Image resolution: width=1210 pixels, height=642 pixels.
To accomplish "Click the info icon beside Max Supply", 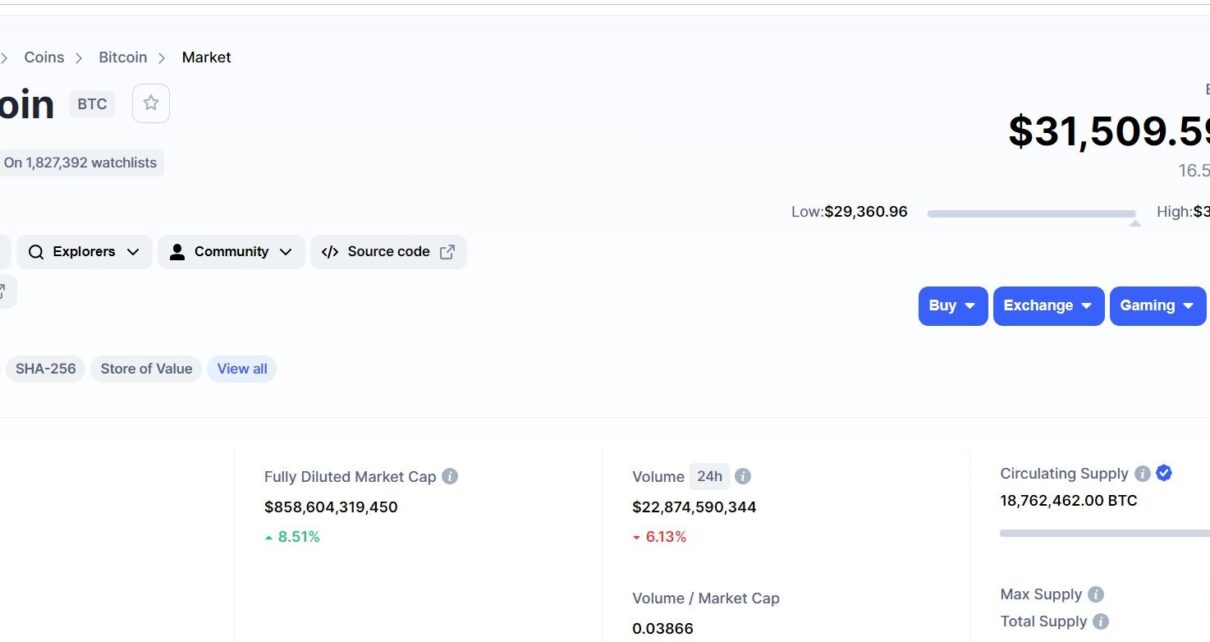I will pyautogui.click(x=1096, y=595).
